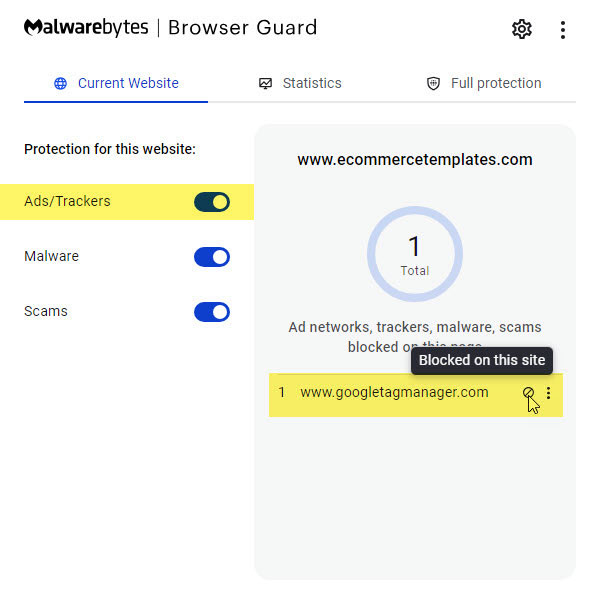Click the Malware label text
The image size is (606, 600).
point(51,257)
